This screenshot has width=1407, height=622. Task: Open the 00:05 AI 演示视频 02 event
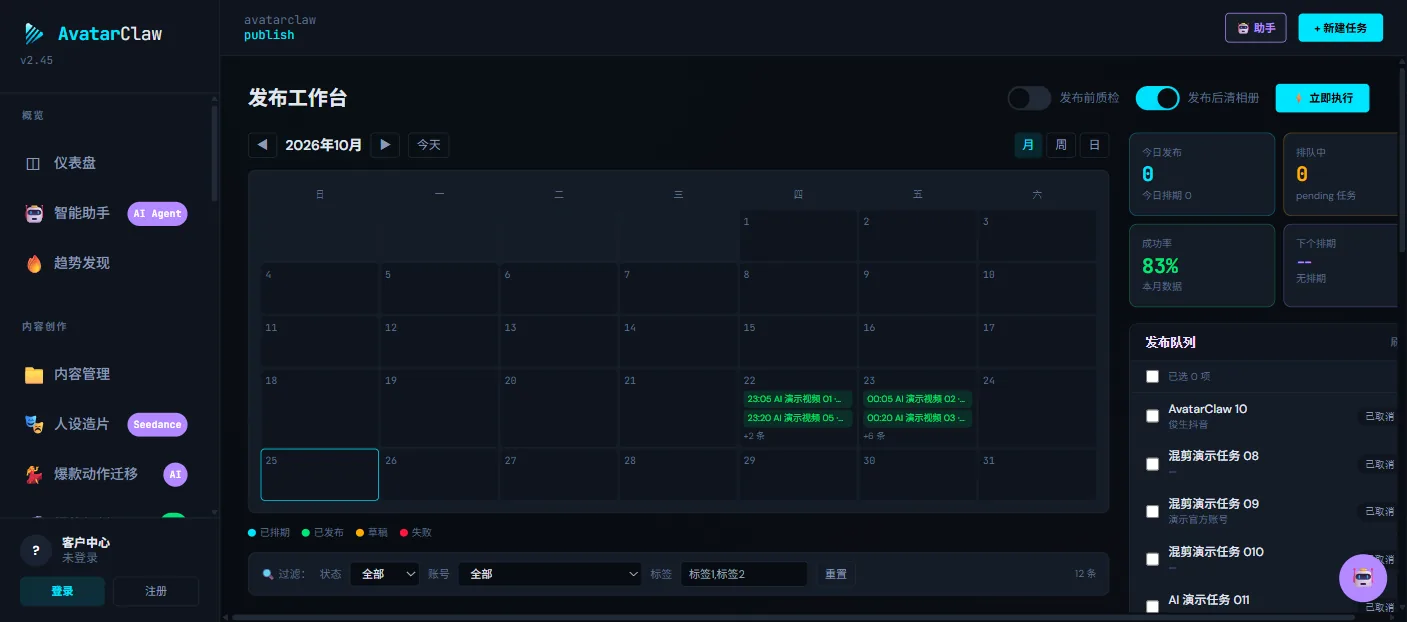tap(917, 399)
